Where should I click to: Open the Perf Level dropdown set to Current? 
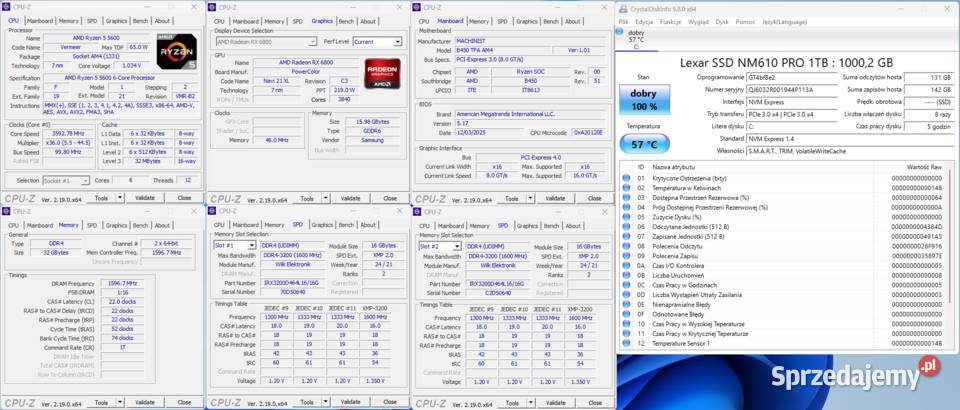(x=378, y=42)
